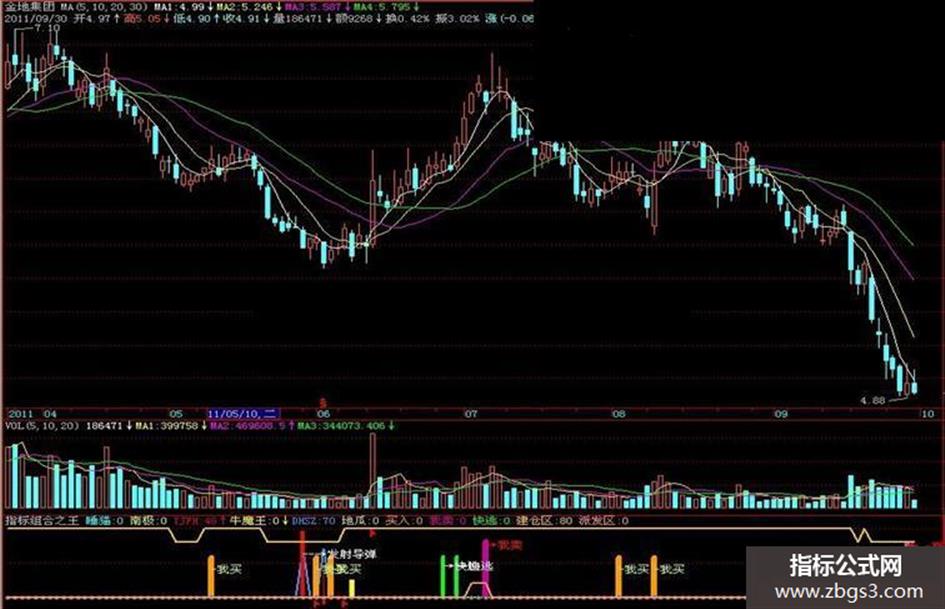Click the amplitude 振3.02%

tap(457, 19)
